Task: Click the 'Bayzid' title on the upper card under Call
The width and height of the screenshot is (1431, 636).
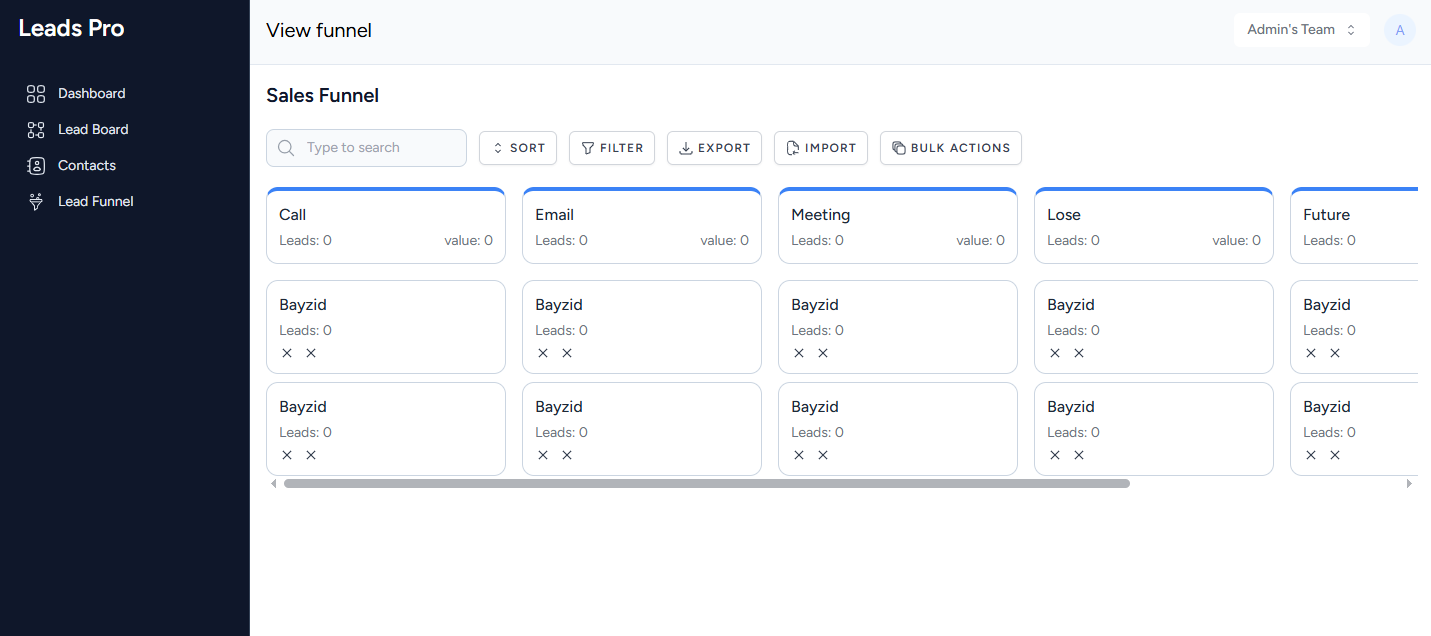Action: [303, 305]
